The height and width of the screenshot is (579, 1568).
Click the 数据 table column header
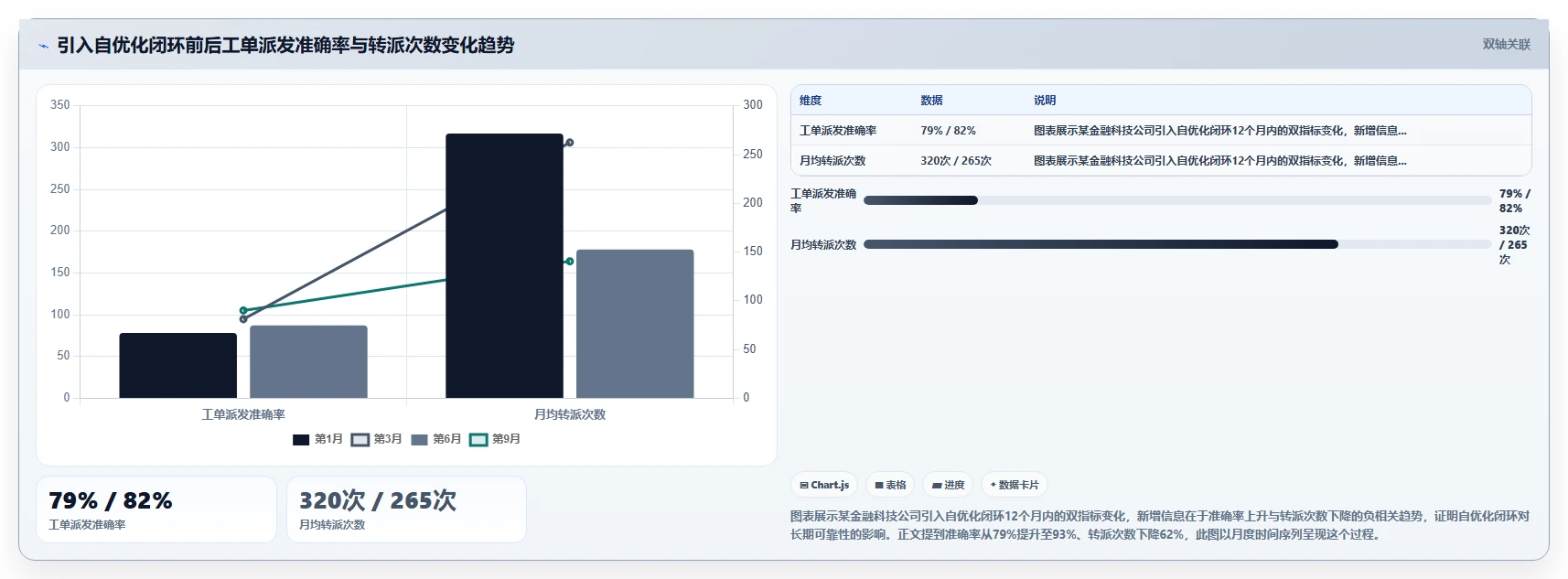click(x=931, y=101)
